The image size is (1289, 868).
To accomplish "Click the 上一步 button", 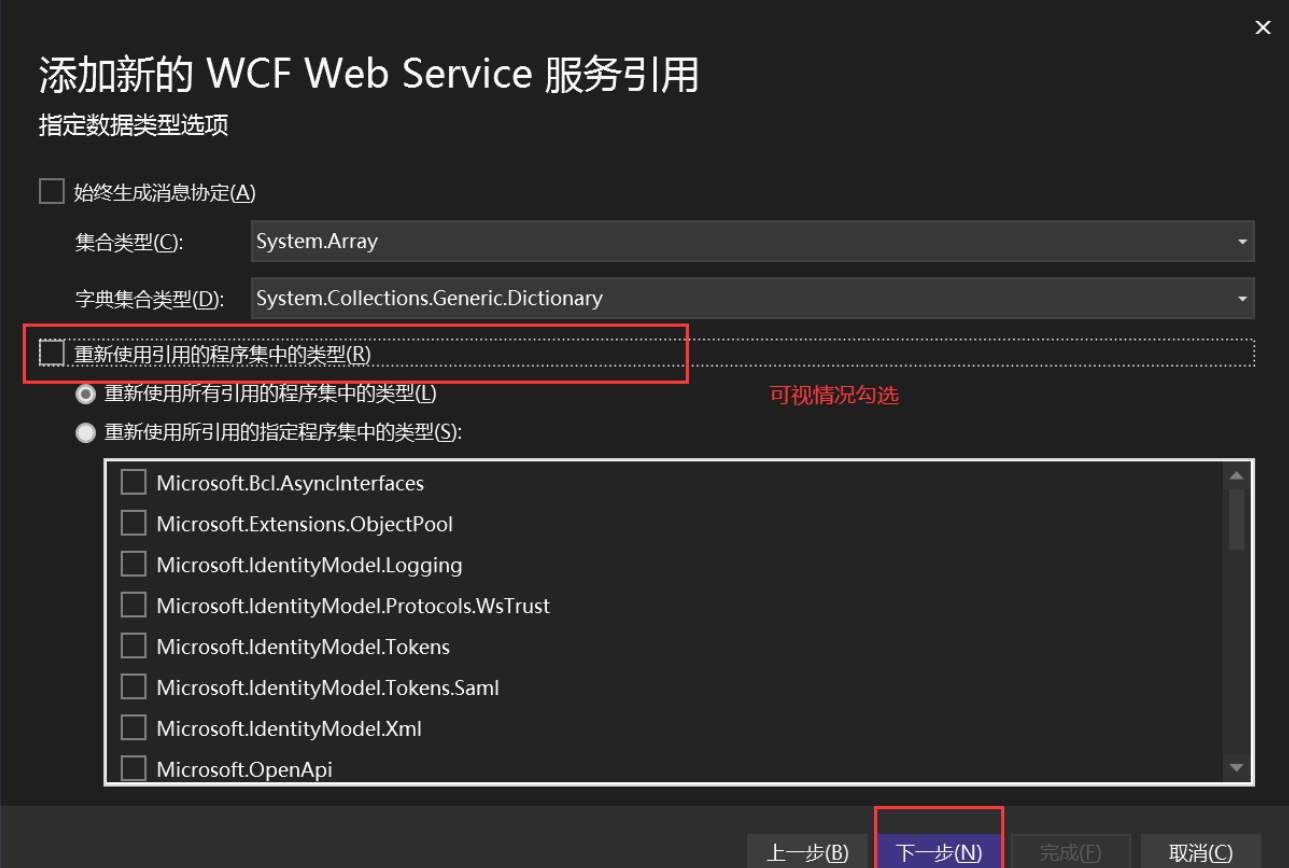I will pos(806,853).
